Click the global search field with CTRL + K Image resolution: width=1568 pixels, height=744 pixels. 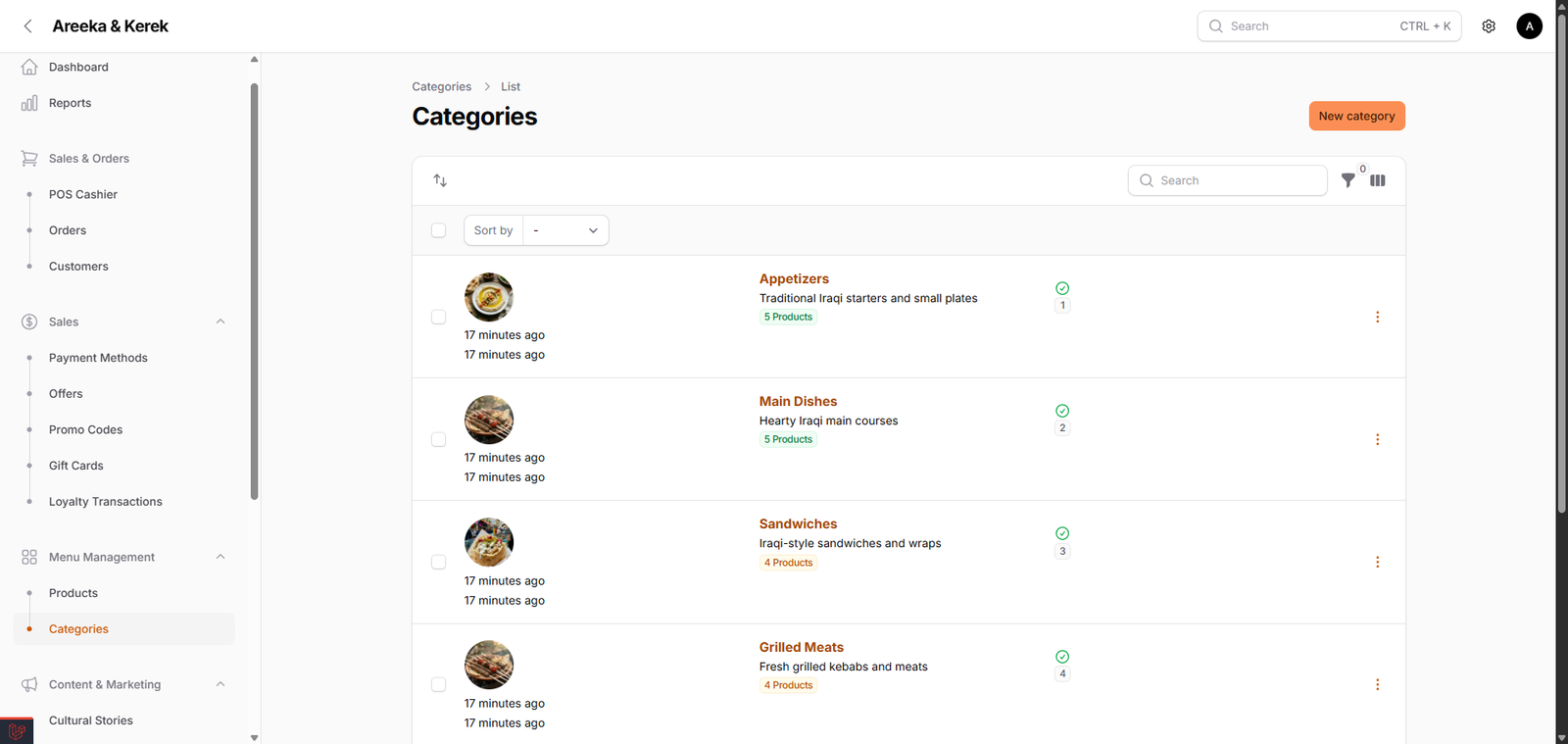[x=1329, y=26]
